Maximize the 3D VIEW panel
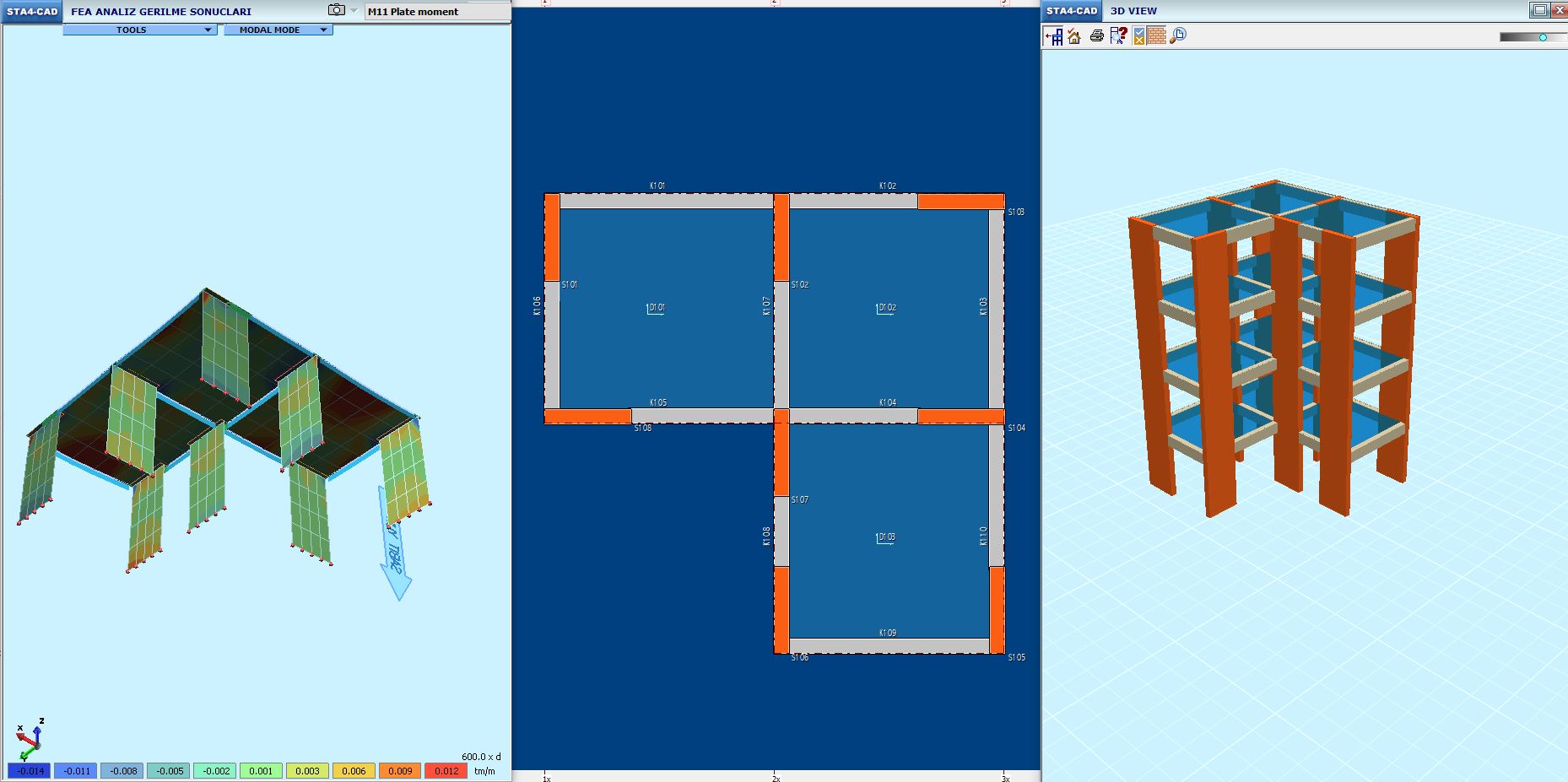This screenshot has height=782, width=1568. [x=1539, y=10]
